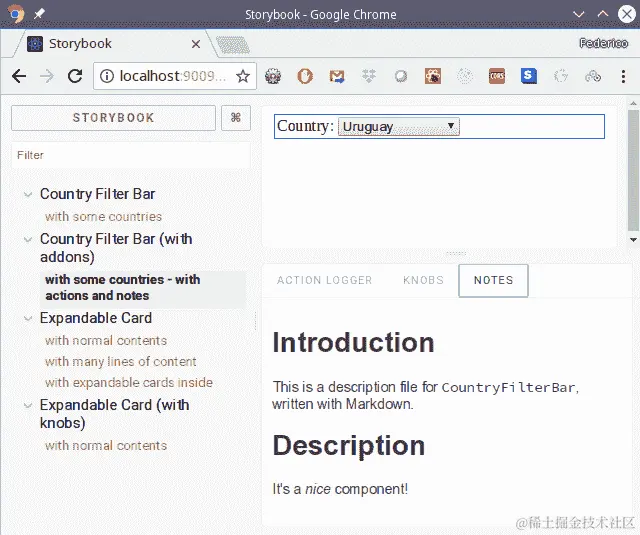
Task: Open the Chrome three-dot menu
Action: 623,76
